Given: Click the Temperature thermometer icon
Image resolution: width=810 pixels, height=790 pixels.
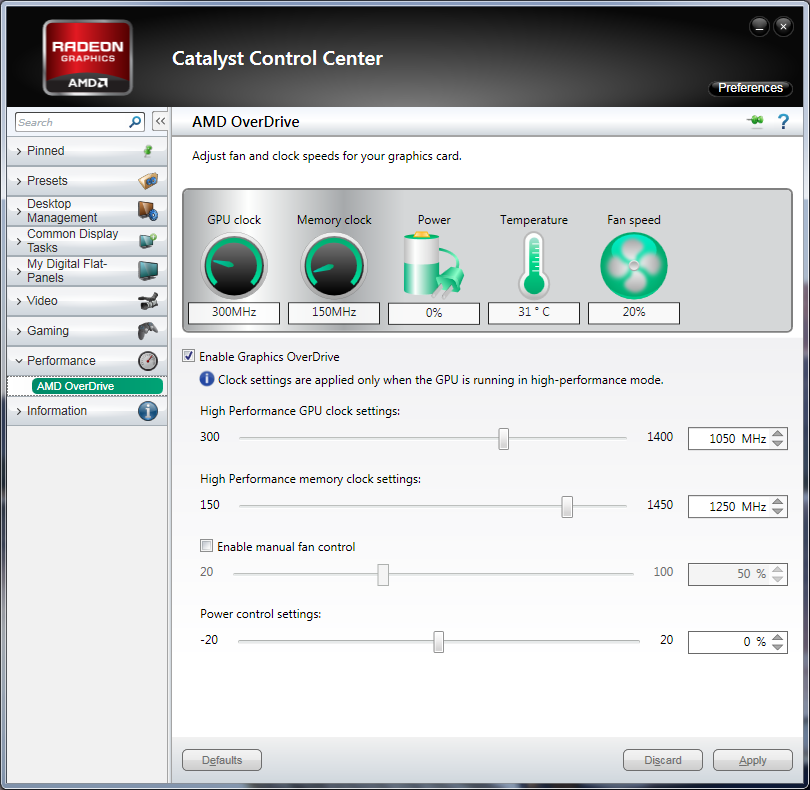Looking at the screenshot, I should point(534,266).
